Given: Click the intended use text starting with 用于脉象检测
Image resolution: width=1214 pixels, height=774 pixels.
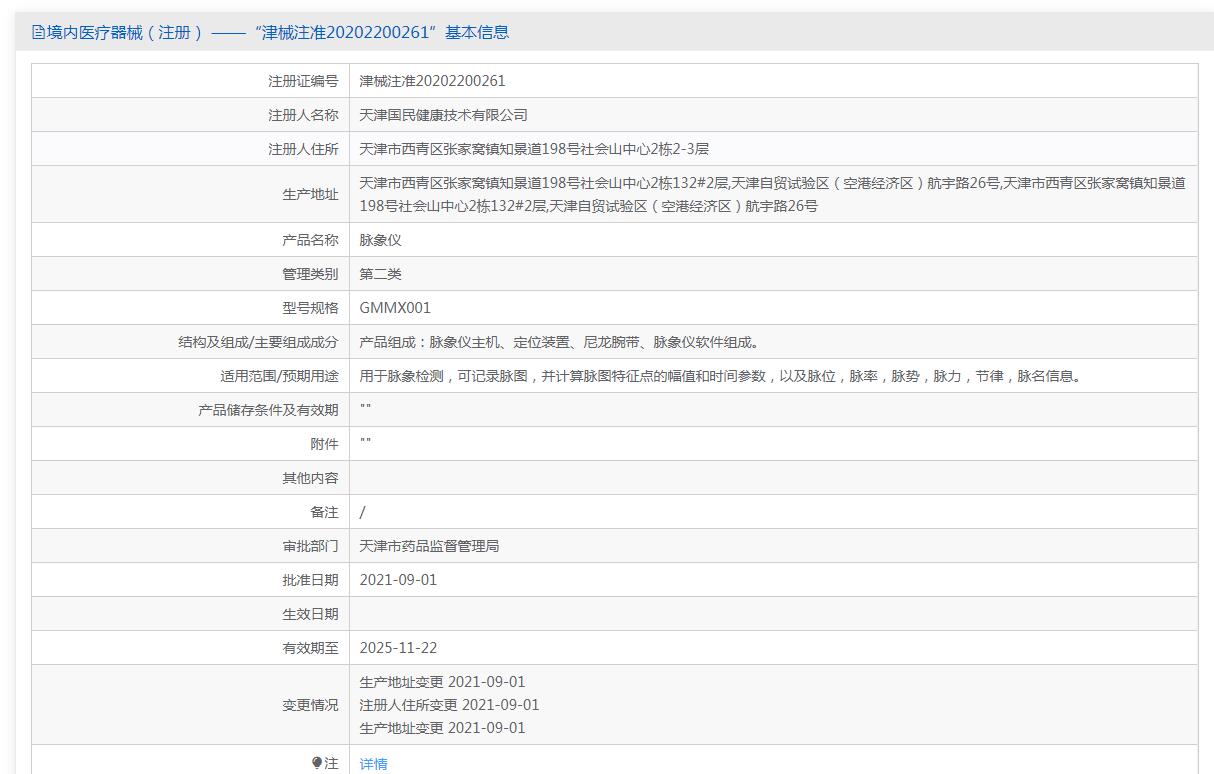Looking at the screenshot, I should 720,376.
